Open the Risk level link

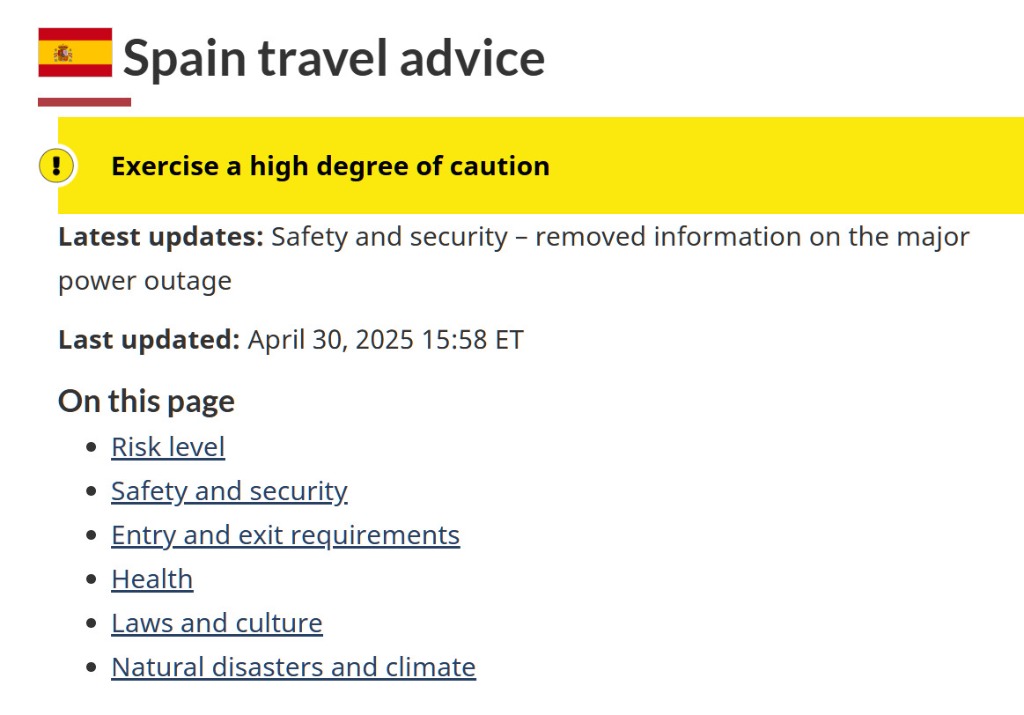pyautogui.click(x=168, y=447)
